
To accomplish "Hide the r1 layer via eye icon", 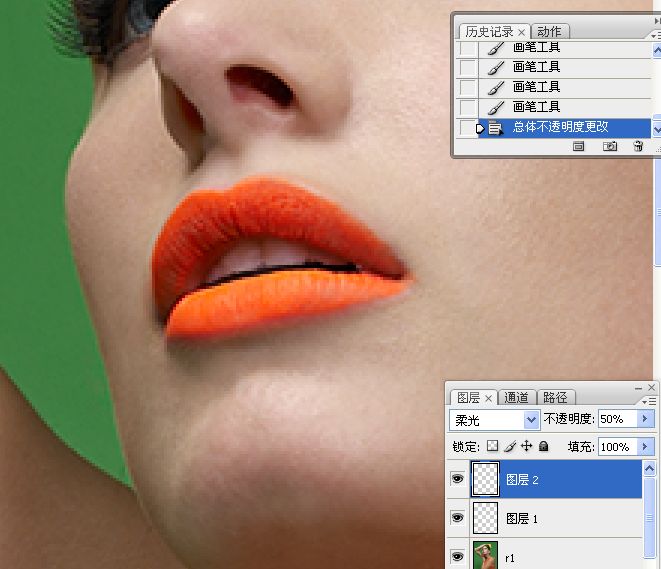I will click(x=458, y=557).
